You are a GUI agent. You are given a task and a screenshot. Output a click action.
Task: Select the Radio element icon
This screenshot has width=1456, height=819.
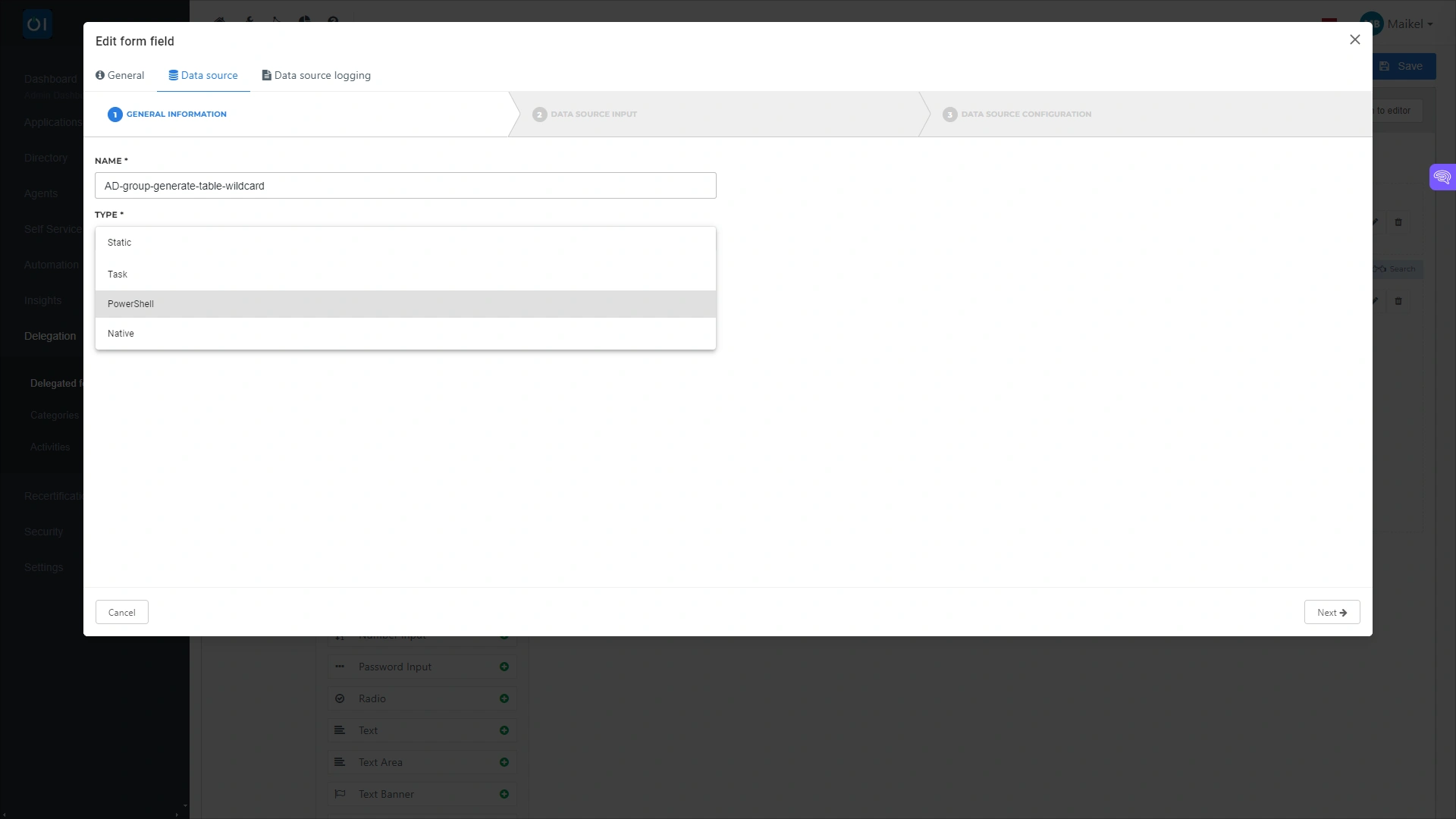tap(340, 698)
